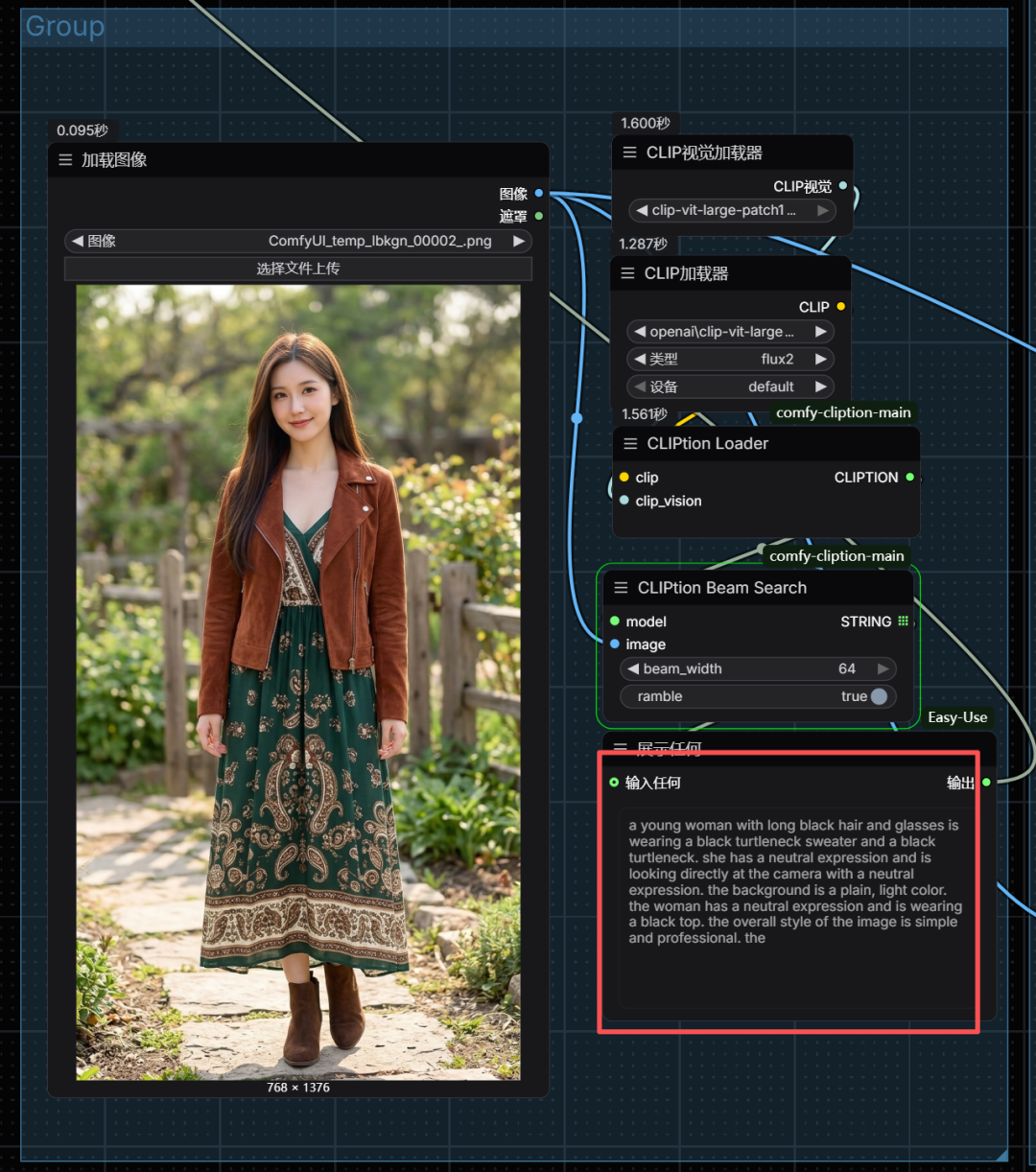The height and width of the screenshot is (1172, 1036).
Task: Open the 类型 flux2 type dropdown
Action: pyautogui.click(x=729, y=359)
